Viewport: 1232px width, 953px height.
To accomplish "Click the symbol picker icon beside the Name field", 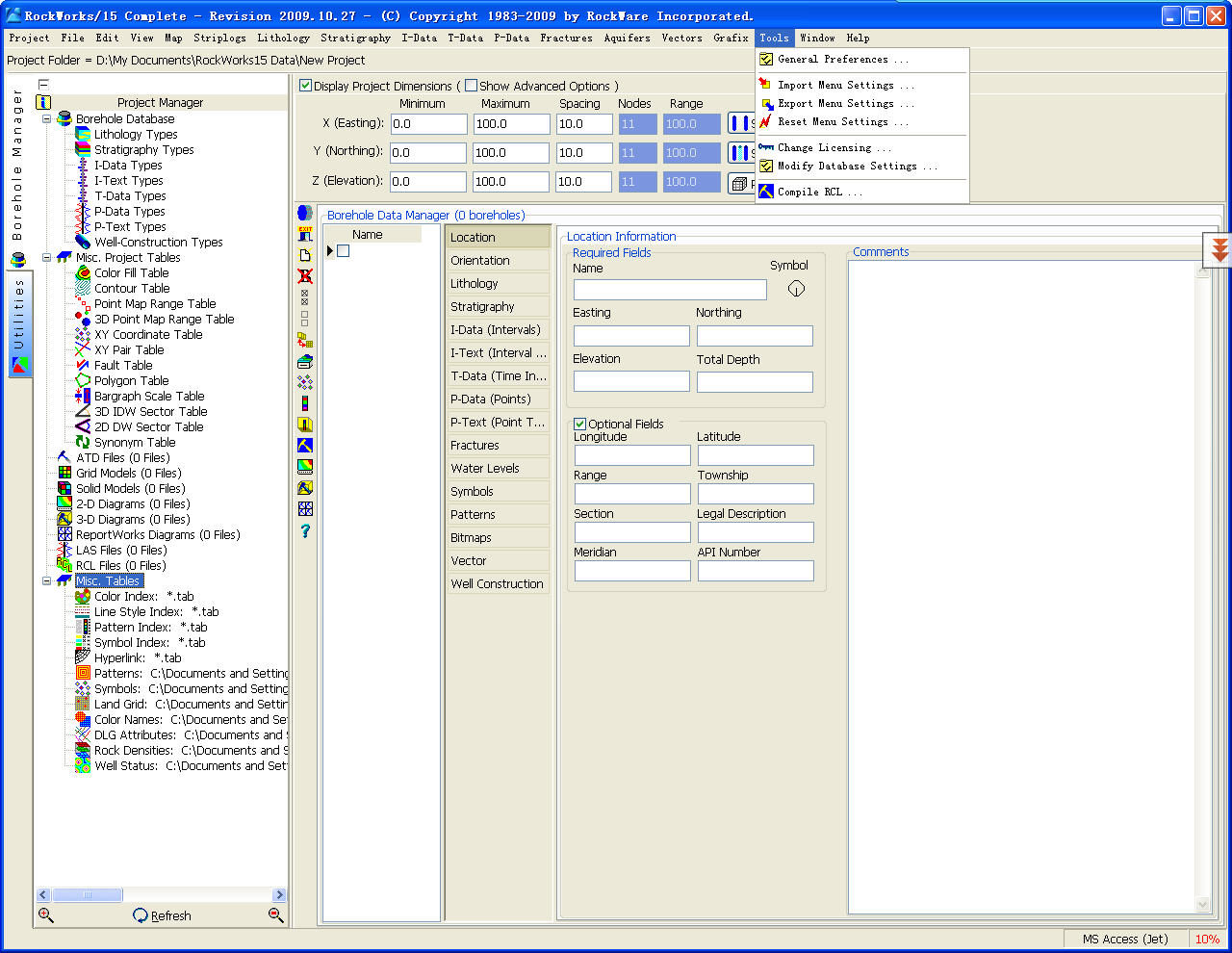I will tap(796, 289).
